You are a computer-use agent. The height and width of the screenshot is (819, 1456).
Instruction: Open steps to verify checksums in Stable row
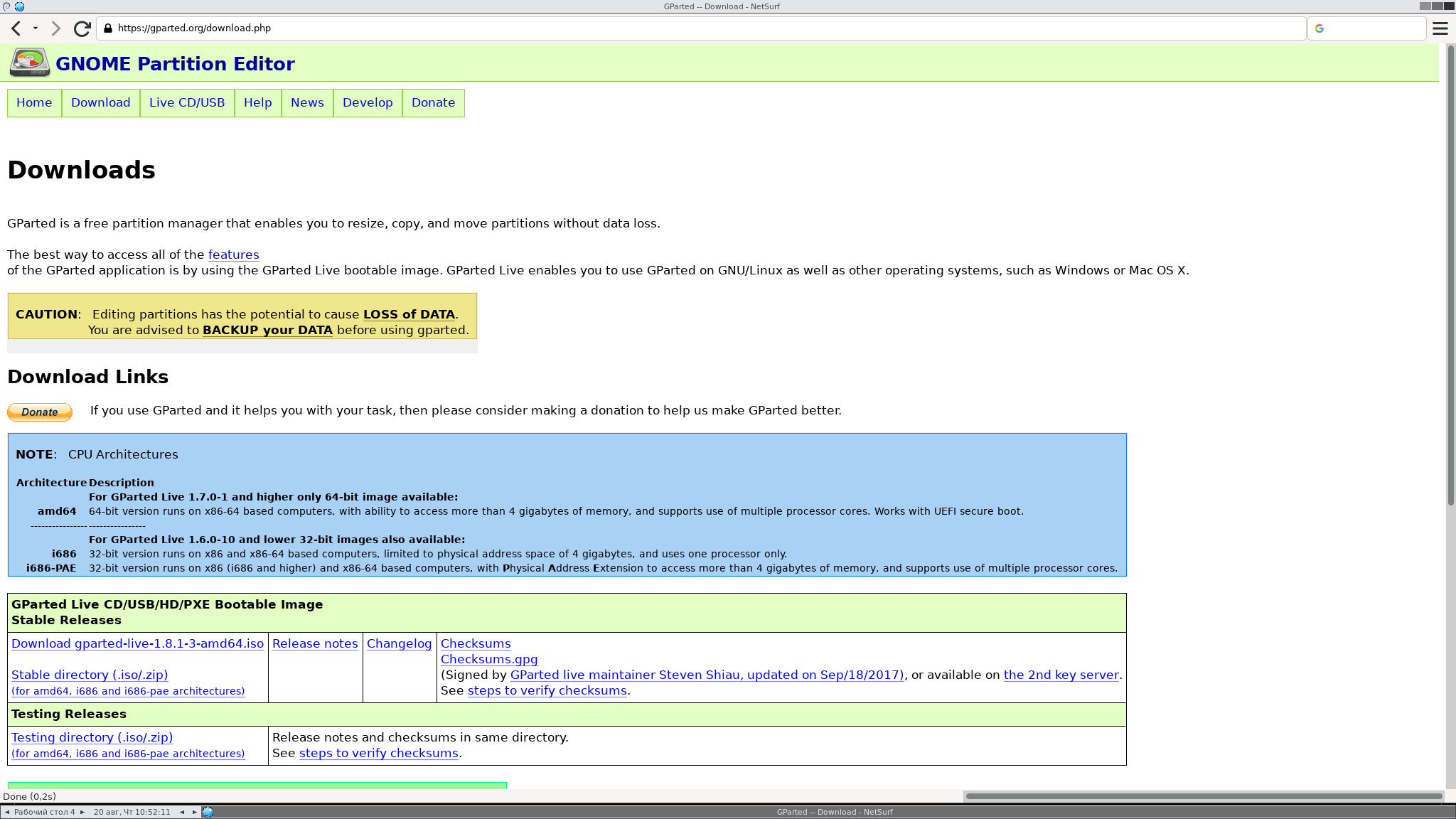click(x=547, y=690)
